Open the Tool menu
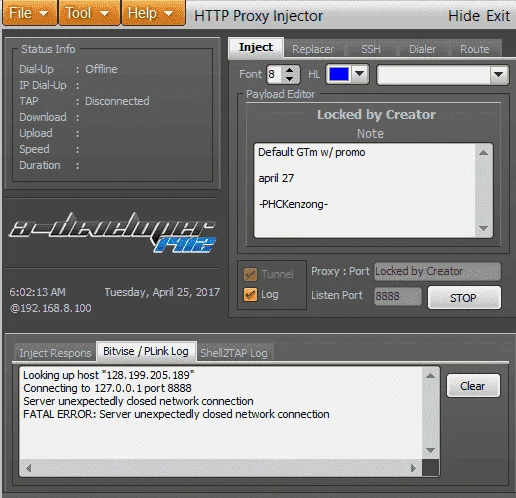Screen dimensions: 516x498 coord(89,13)
